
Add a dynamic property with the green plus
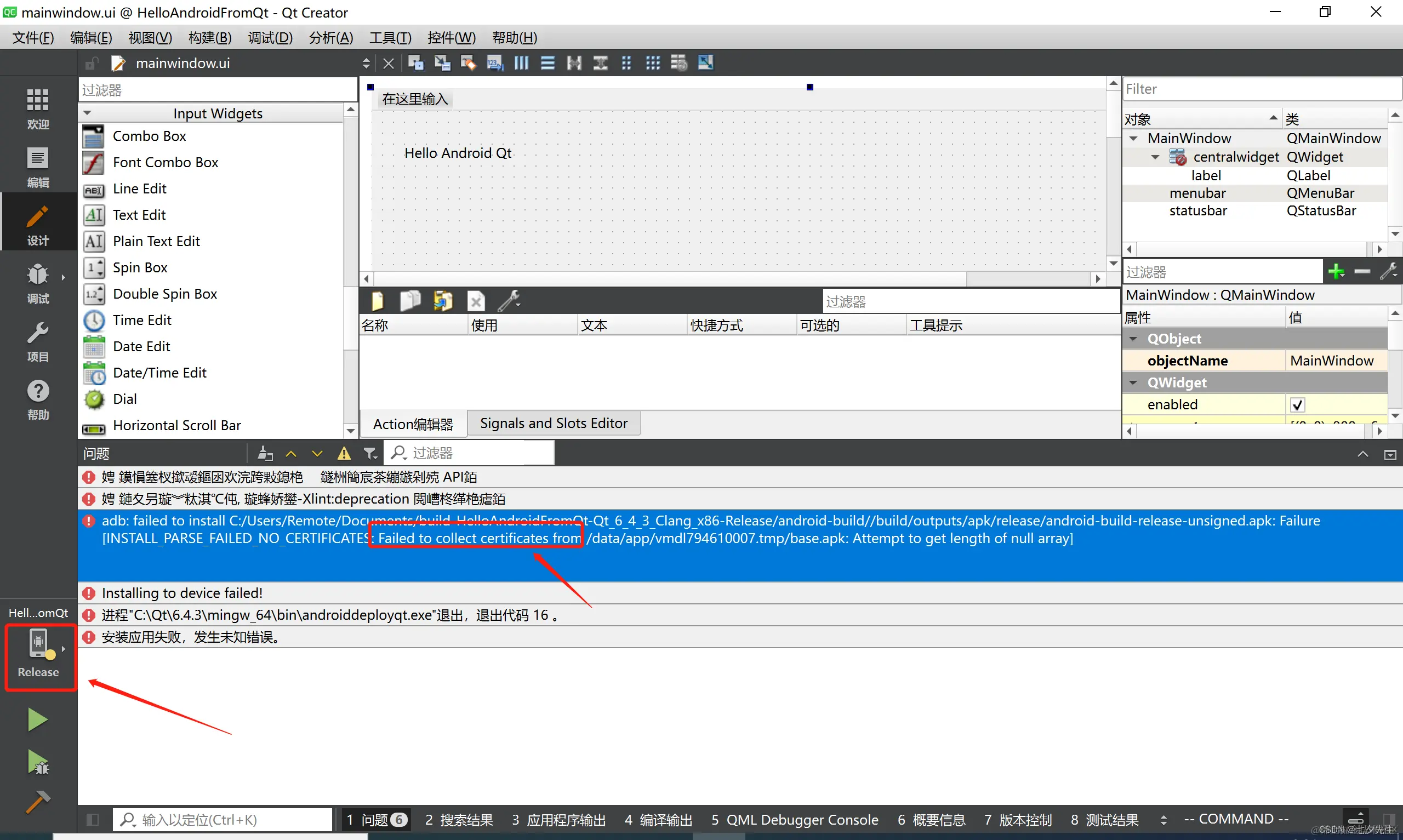1336,272
